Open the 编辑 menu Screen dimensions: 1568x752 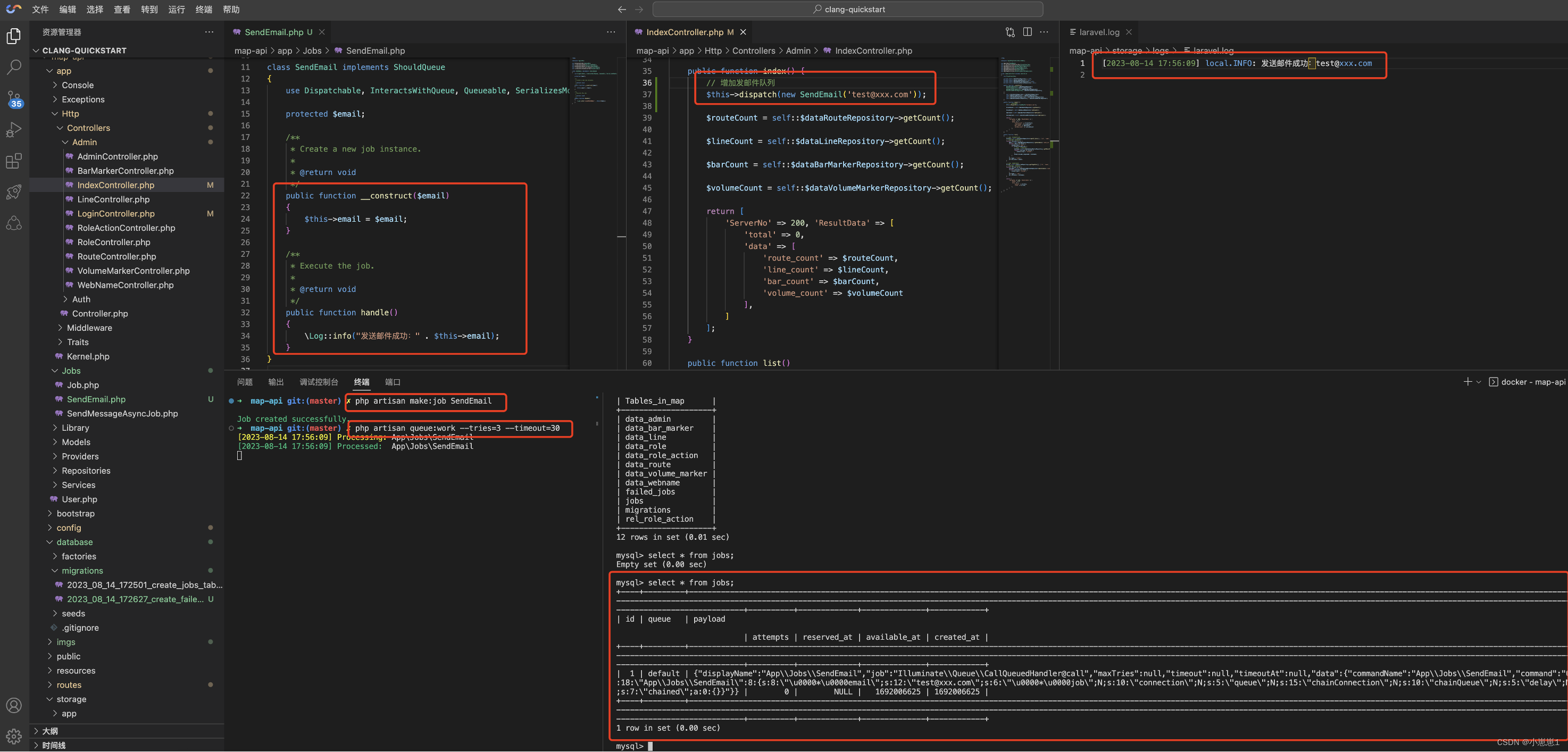(68, 9)
